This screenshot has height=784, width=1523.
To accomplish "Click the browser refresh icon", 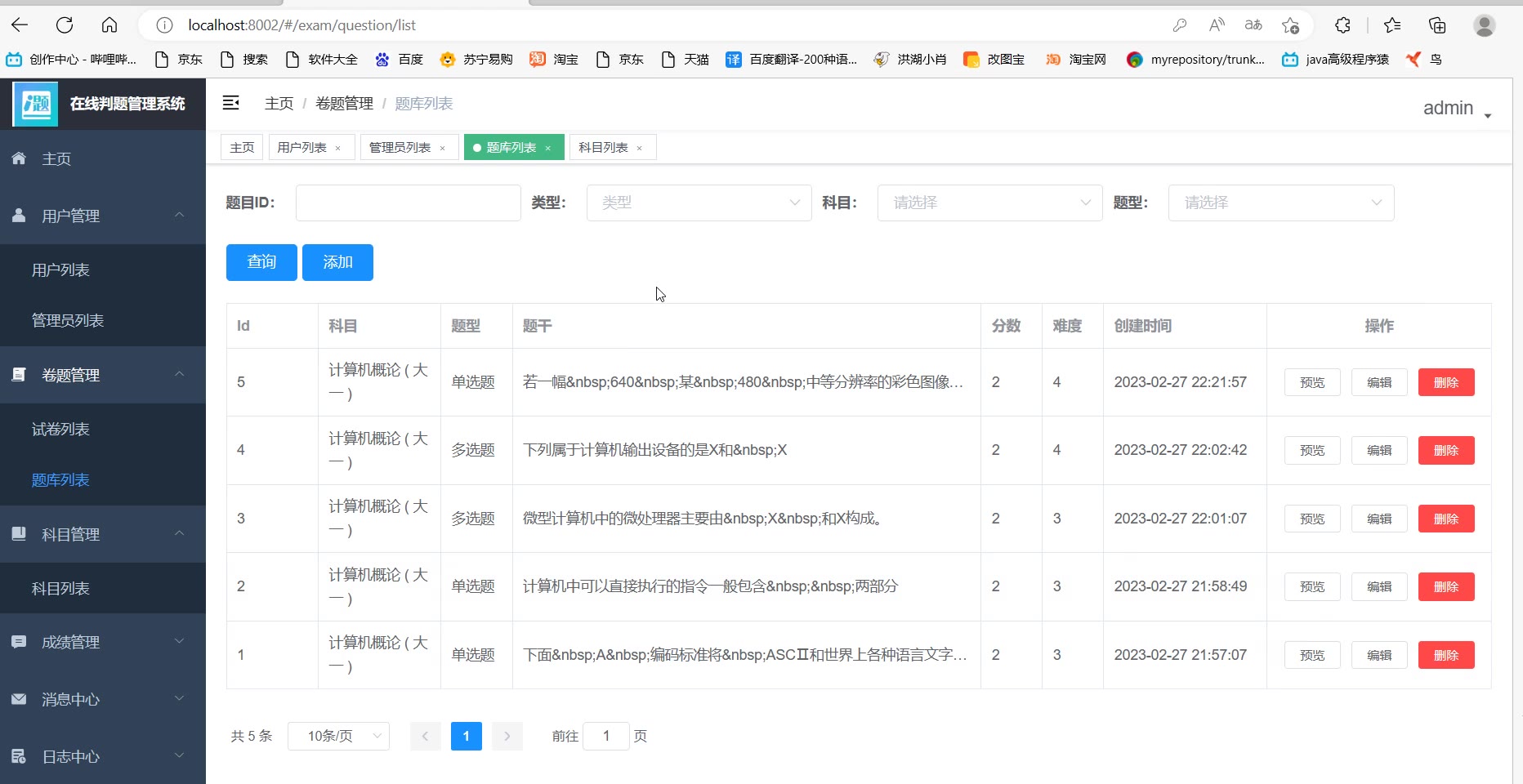I will click(65, 25).
